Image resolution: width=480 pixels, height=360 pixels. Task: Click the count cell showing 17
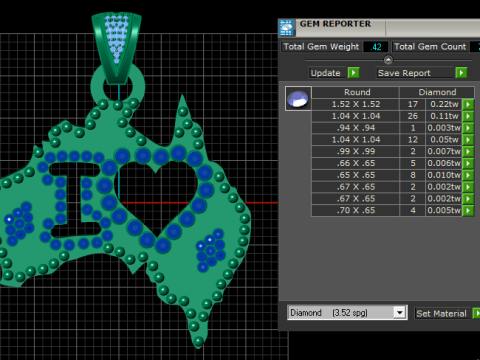point(413,104)
